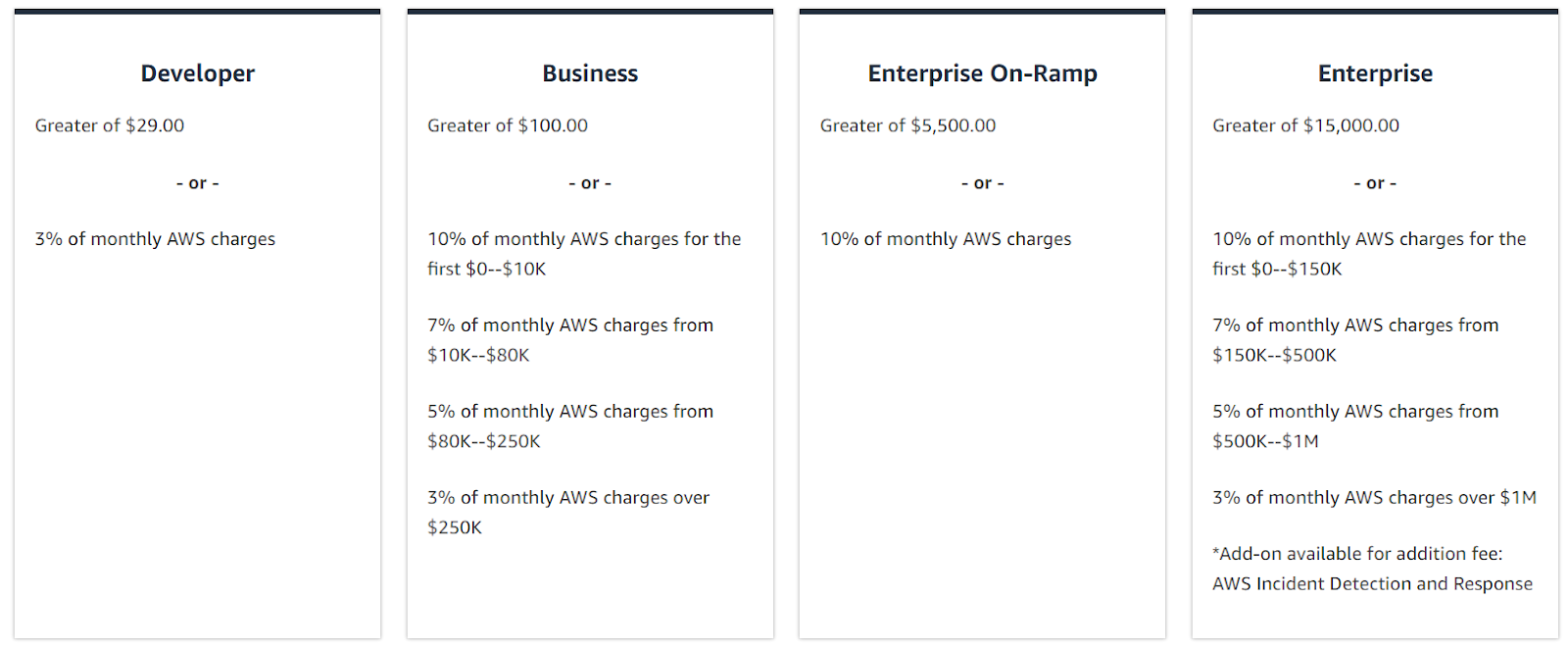Click the "- or -" separator in Enterprise card
This screenshot has height=648, width=1568.
pos(1375,183)
